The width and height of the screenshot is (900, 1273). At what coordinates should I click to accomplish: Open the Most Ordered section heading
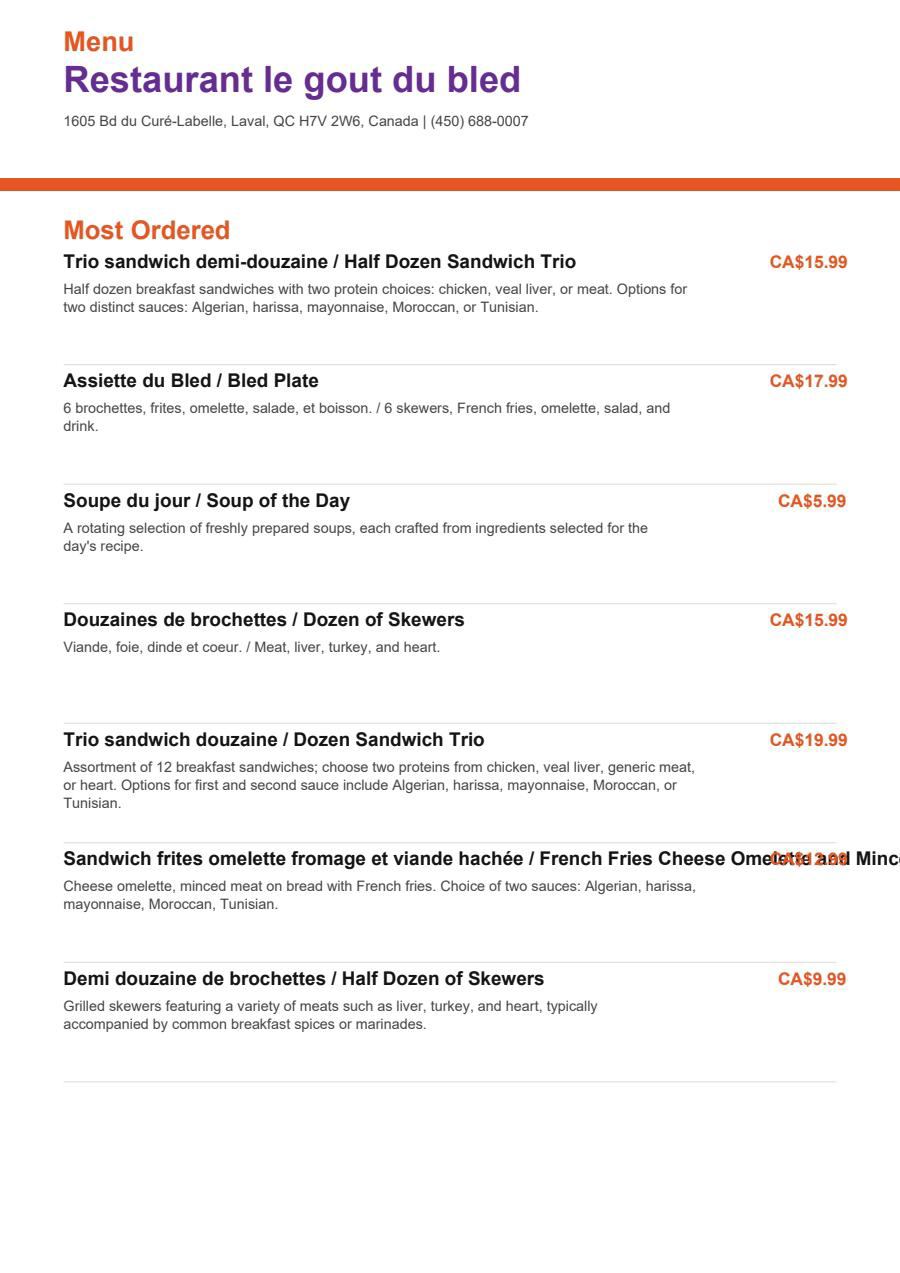(147, 231)
